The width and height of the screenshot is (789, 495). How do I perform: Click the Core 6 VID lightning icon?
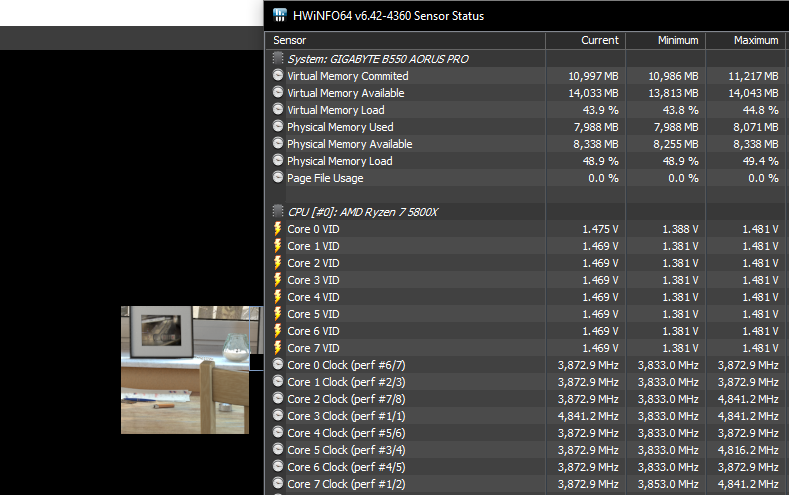click(x=277, y=331)
